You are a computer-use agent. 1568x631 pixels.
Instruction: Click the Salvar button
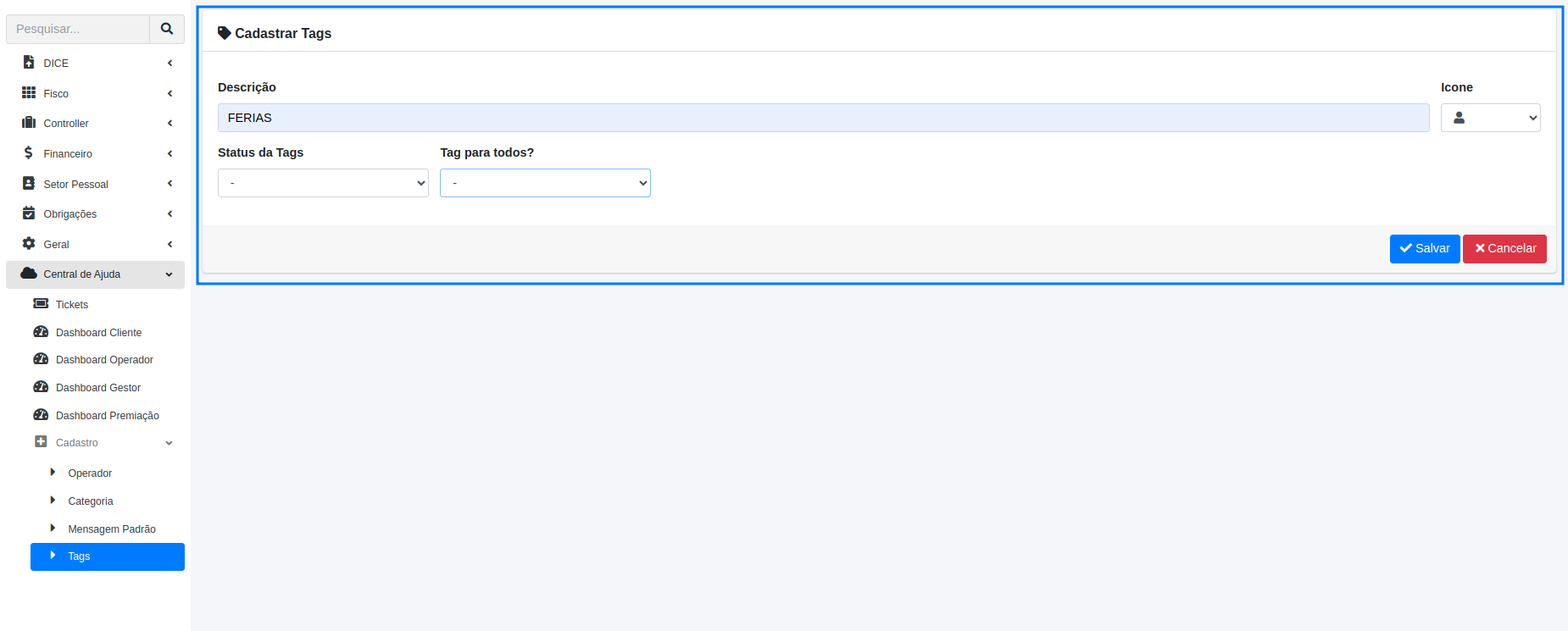[1424, 249]
